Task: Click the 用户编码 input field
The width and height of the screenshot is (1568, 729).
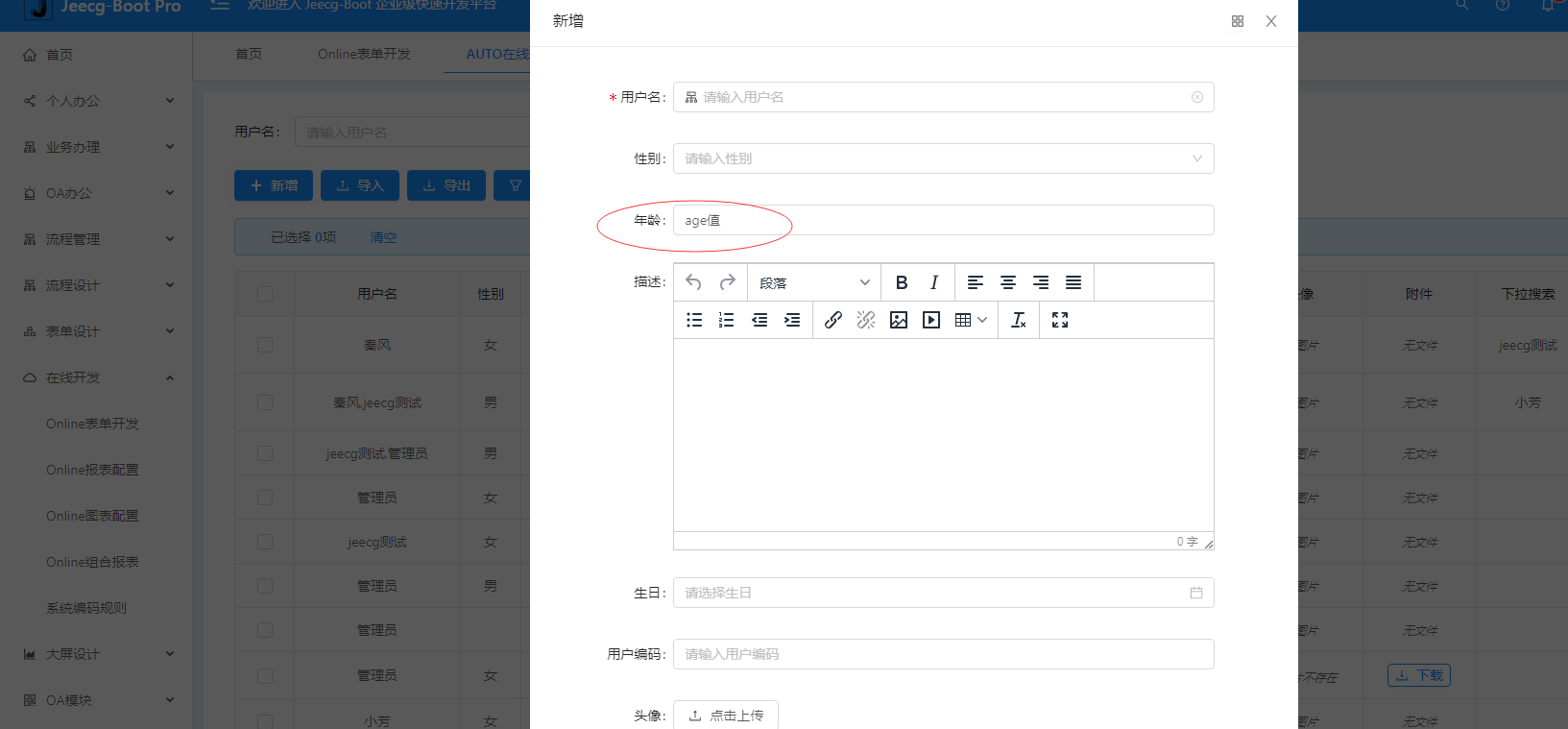Action: [944, 654]
